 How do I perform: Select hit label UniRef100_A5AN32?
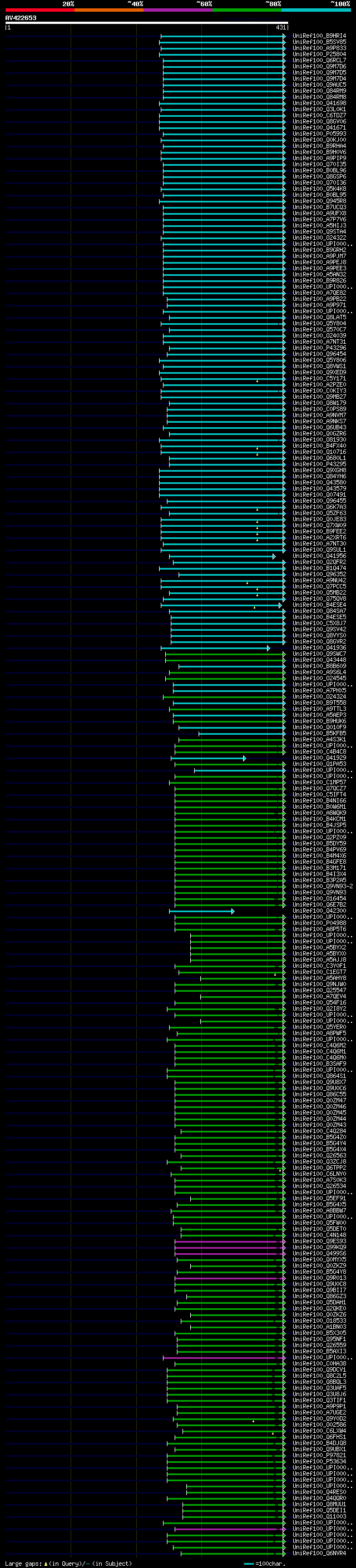(x=319, y=275)
